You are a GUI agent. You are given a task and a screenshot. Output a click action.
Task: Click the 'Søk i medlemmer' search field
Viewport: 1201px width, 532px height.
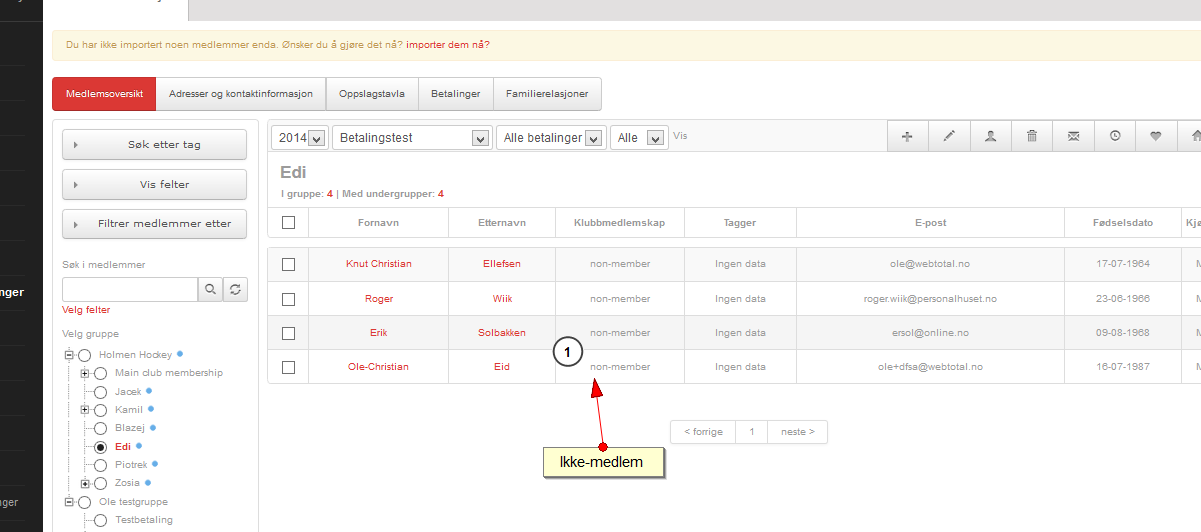[130, 290]
